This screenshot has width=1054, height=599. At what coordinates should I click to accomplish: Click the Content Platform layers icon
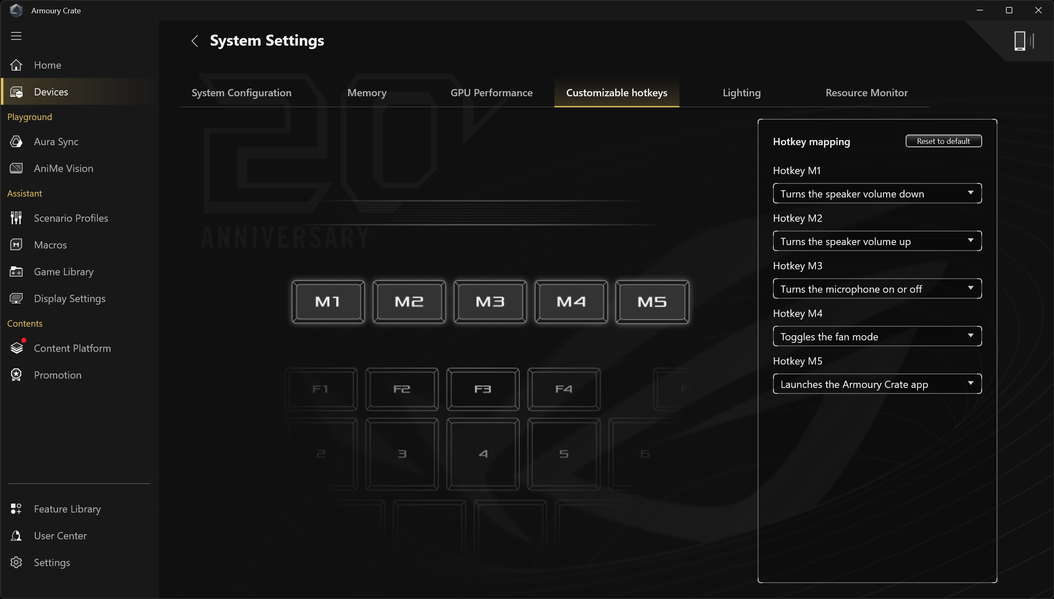click(x=16, y=348)
